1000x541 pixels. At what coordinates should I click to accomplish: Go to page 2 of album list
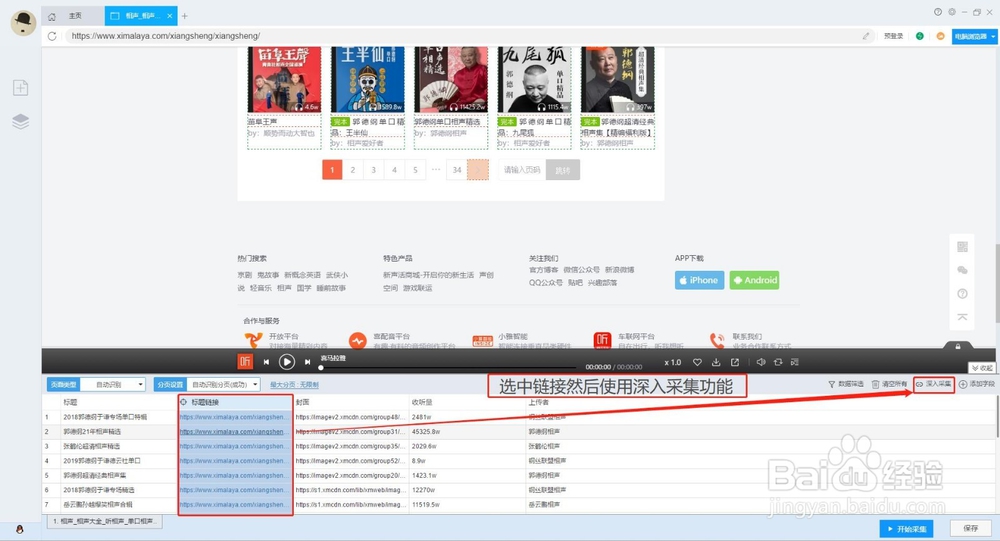(x=353, y=170)
